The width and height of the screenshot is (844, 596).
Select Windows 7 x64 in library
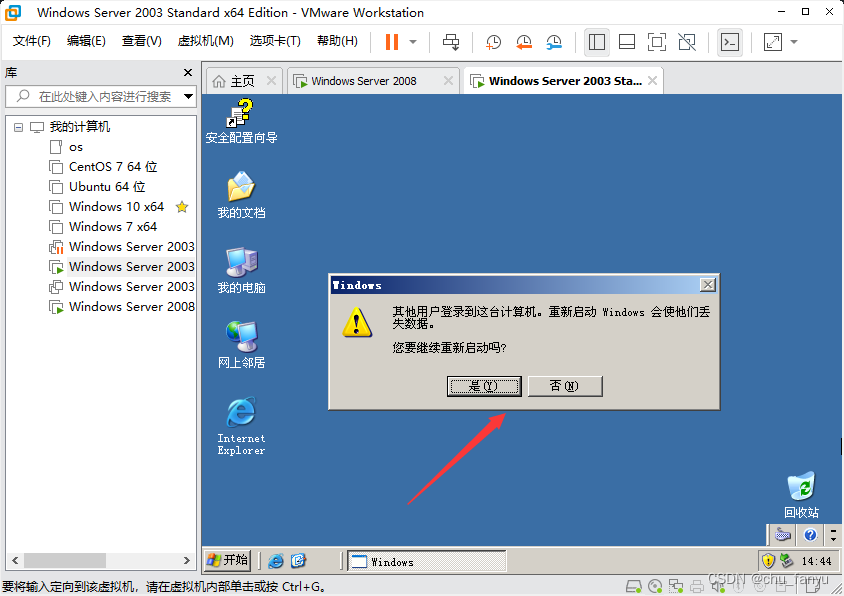(x=112, y=227)
